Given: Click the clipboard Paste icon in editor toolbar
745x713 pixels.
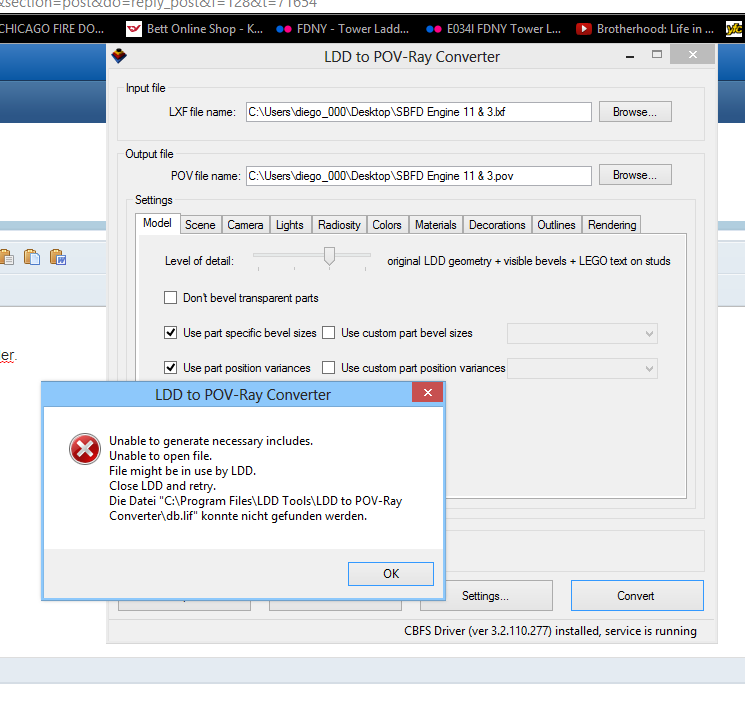Looking at the screenshot, I should coord(7,257).
